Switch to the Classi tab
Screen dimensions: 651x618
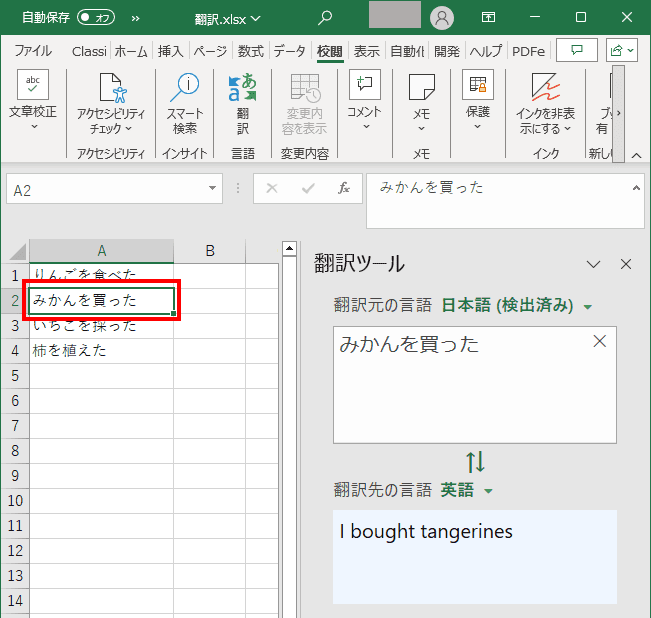tap(89, 51)
